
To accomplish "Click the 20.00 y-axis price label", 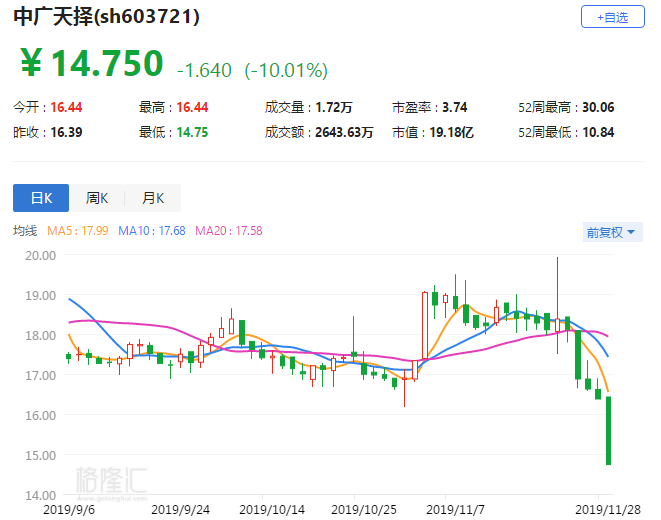I will tap(40, 255).
